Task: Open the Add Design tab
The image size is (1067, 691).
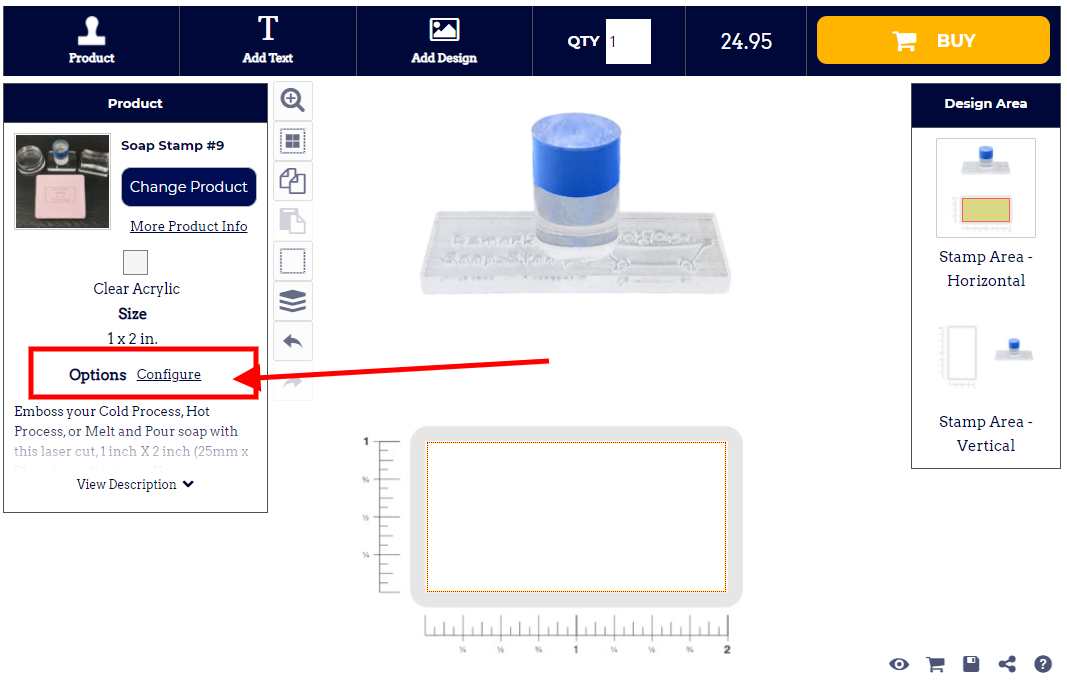Action: click(x=444, y=41)
